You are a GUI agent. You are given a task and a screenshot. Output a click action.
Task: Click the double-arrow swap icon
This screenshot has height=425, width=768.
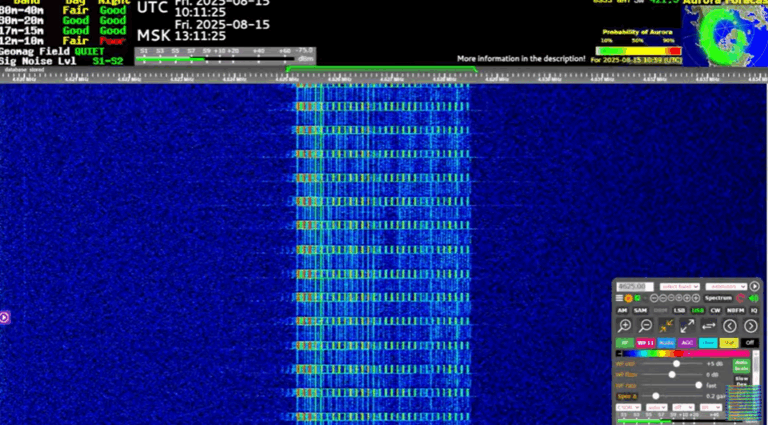pyautogui.click(x=709, y=326)
